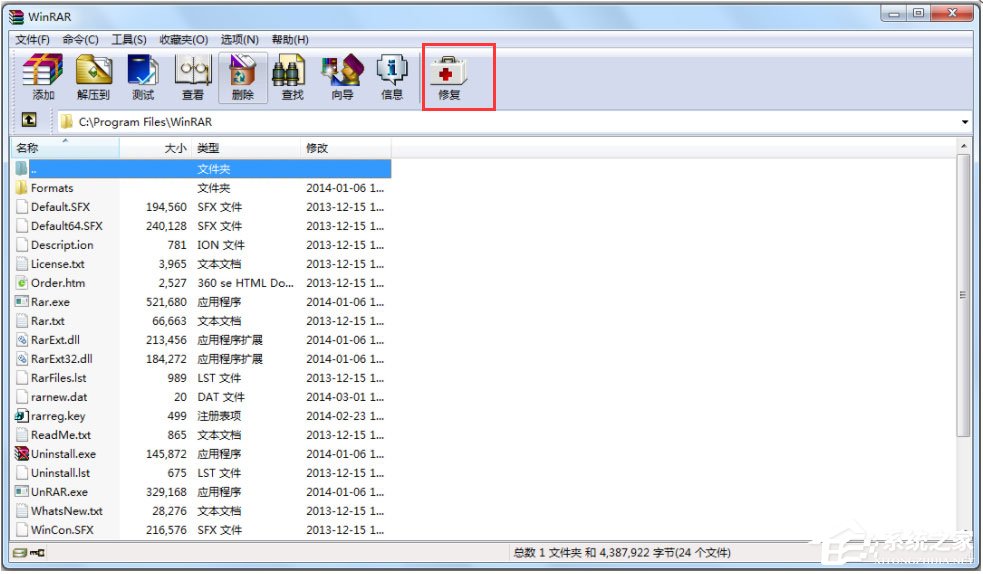Click the Uninstall.exe file icon

click(x=21, y=454)
